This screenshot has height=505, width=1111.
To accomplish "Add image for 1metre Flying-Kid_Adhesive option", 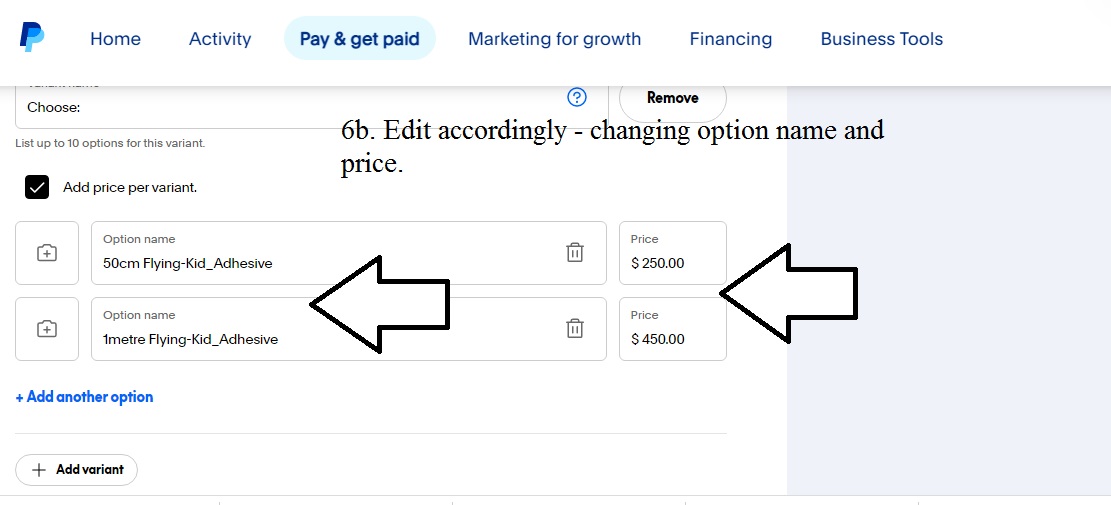I will tap(47, 329).
